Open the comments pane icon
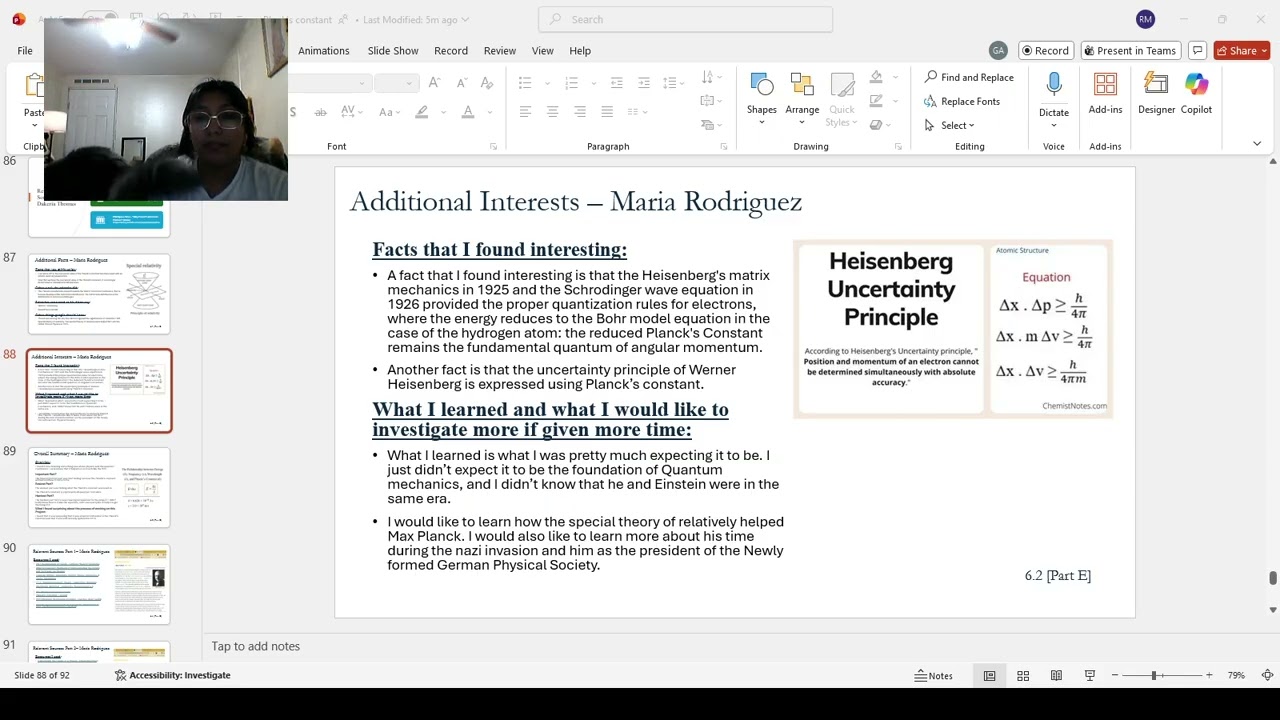This screenshot has height=720, width=1280. point(1197,51)
